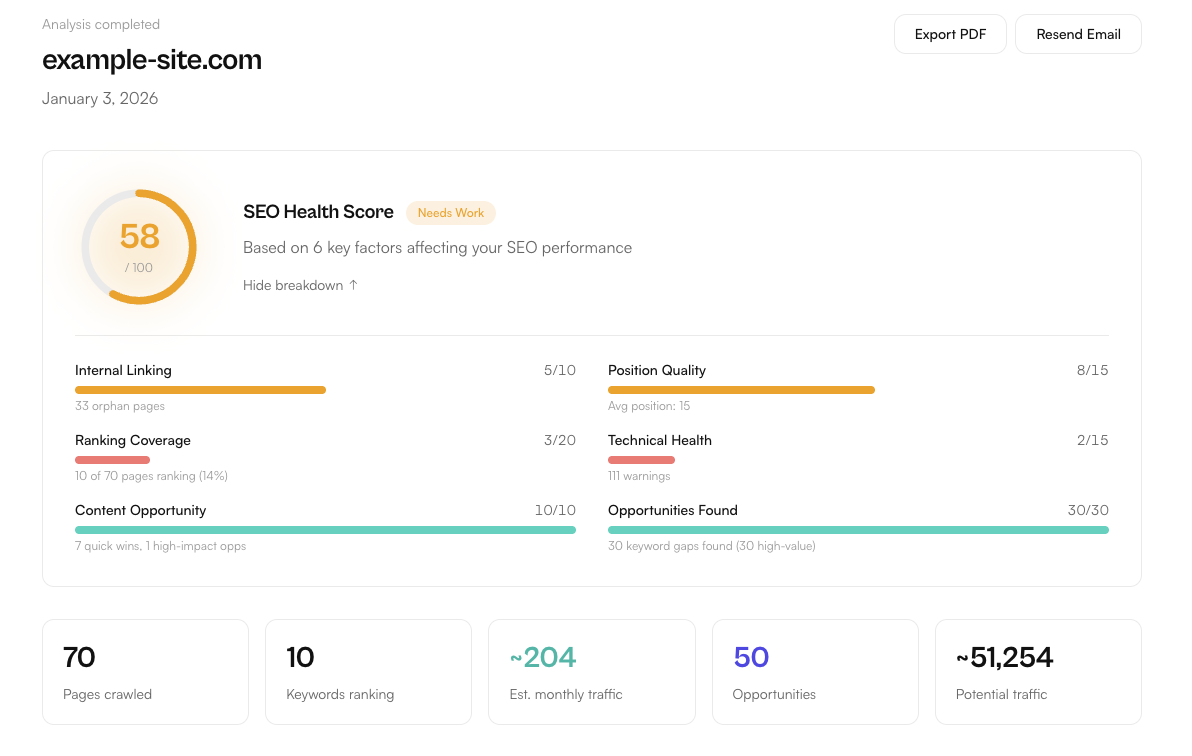Select the Needs Work status badge

pyautogui.click(x=451, y=212)
